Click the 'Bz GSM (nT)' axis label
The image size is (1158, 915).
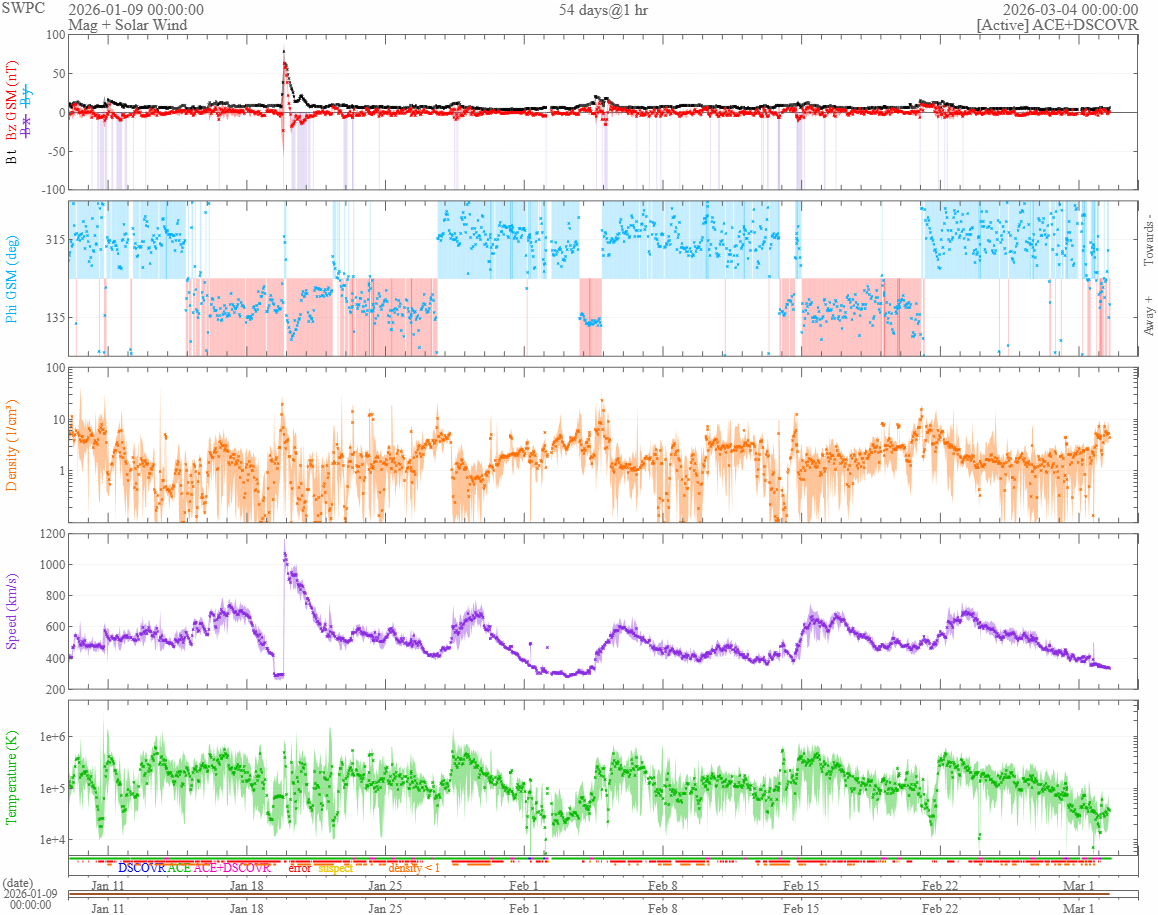click(x=11, y=100)
